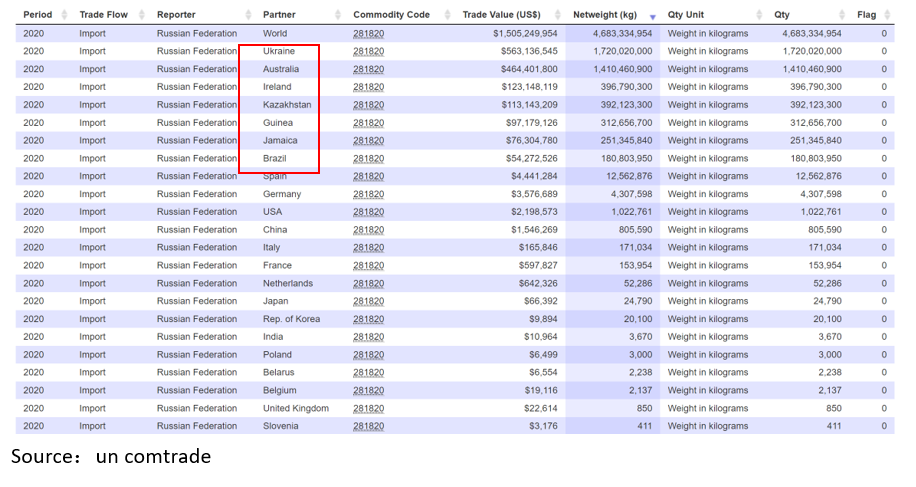Select the Brazil partner cell

pos(275,158)
